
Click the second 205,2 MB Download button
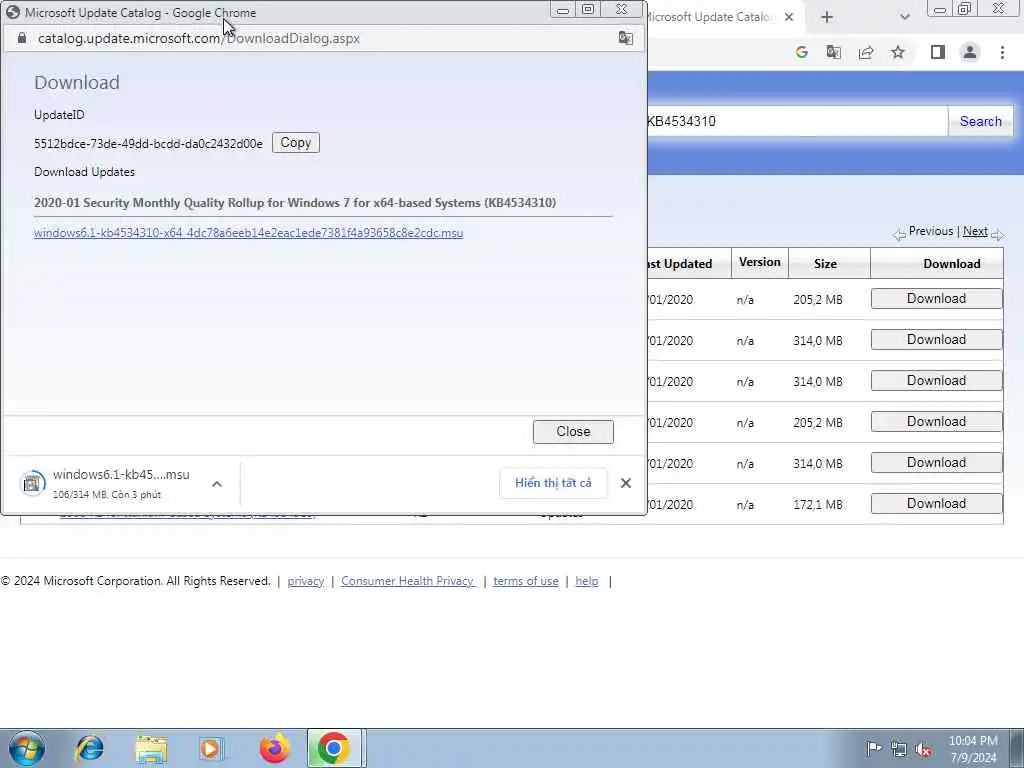click(x=936, y=422)
